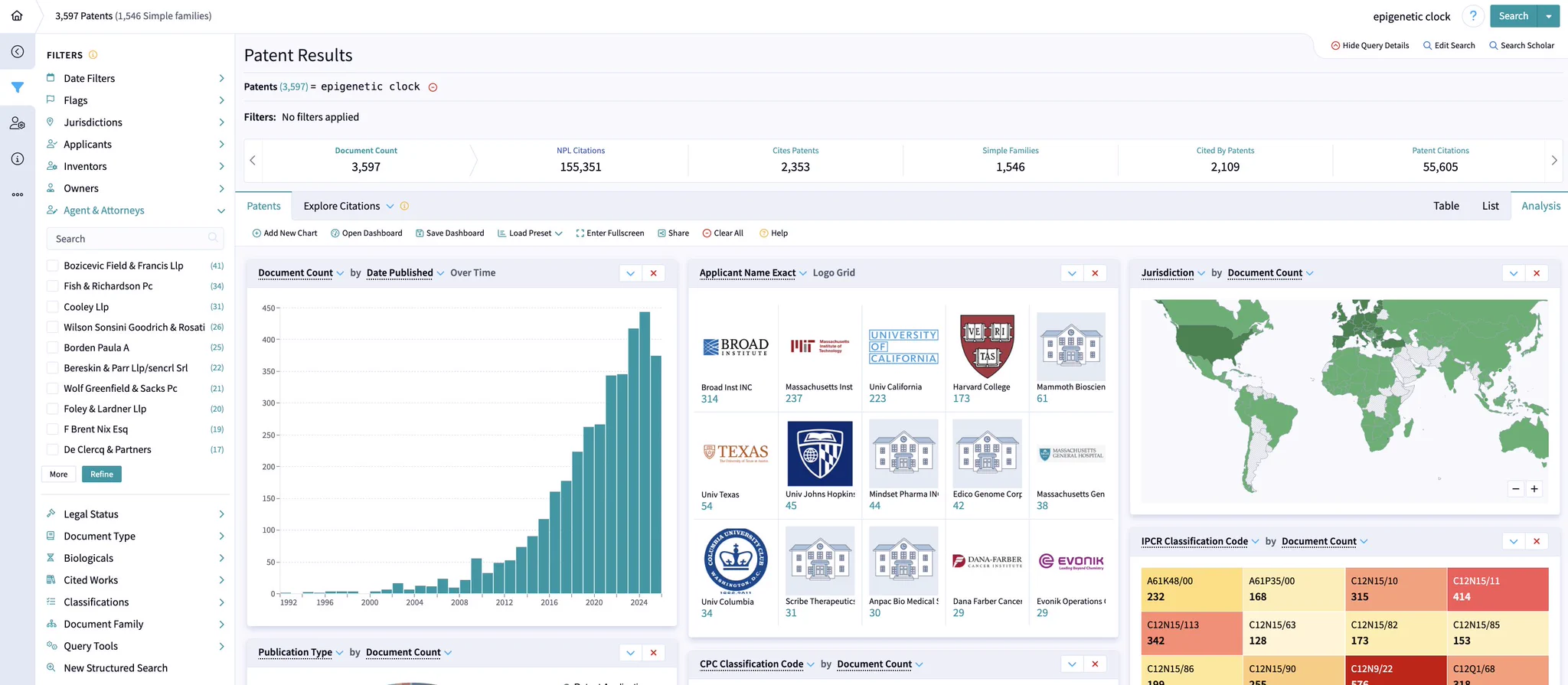Switch to the List view tab
The width and height of the screenshot is (1568, 685).
1490,206
